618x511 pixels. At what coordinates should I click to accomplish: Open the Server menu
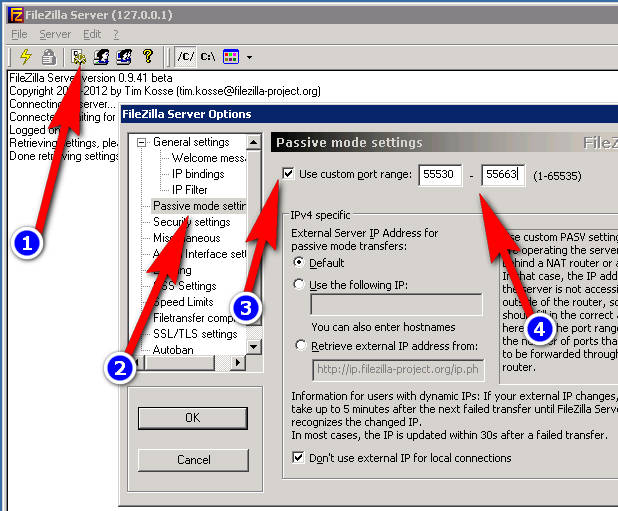(55, 35)
